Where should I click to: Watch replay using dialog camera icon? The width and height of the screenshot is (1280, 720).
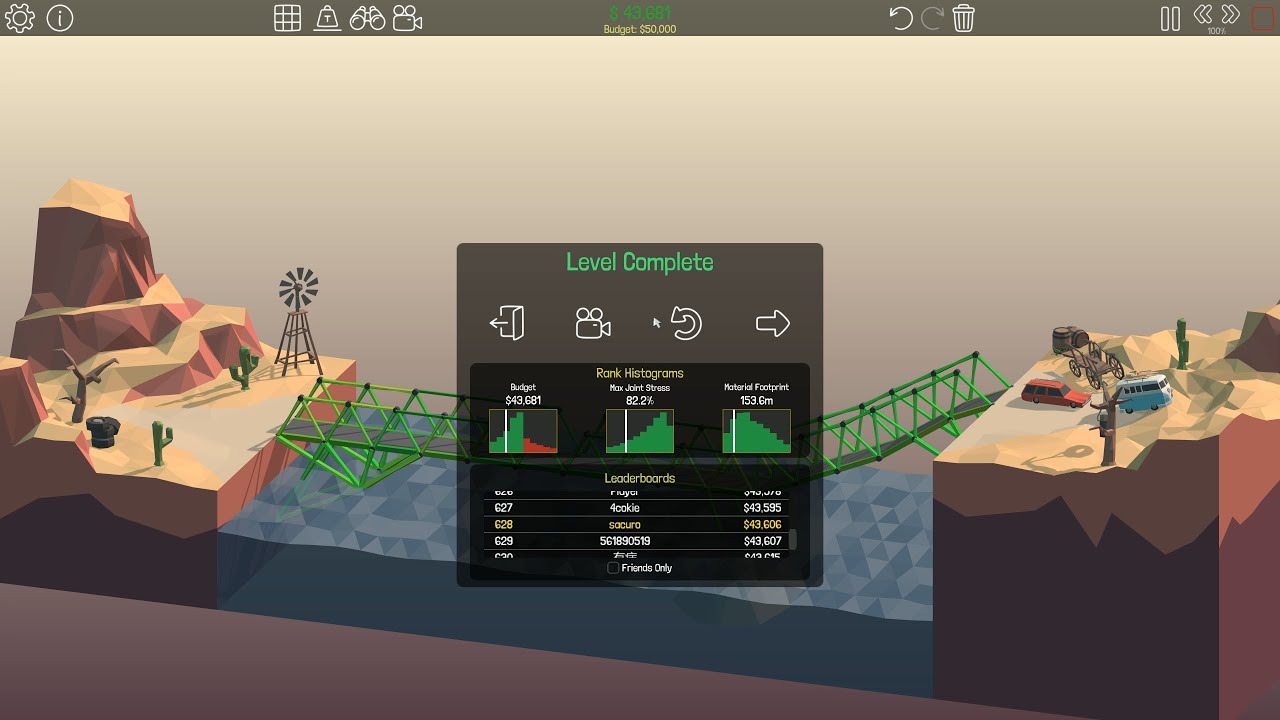(593, 323)
